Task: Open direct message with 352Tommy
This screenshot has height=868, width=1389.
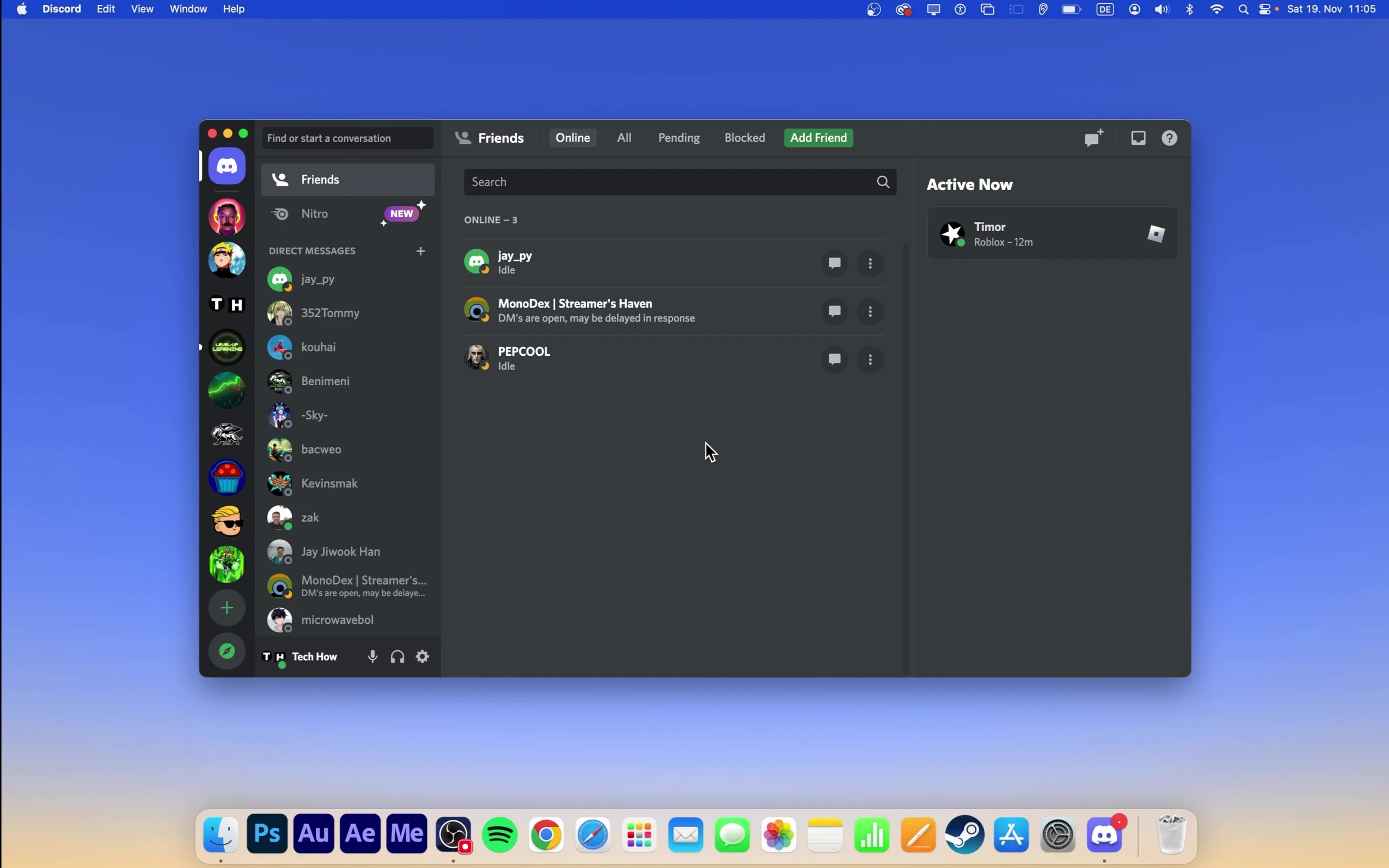Action: [x=348, y=313]
